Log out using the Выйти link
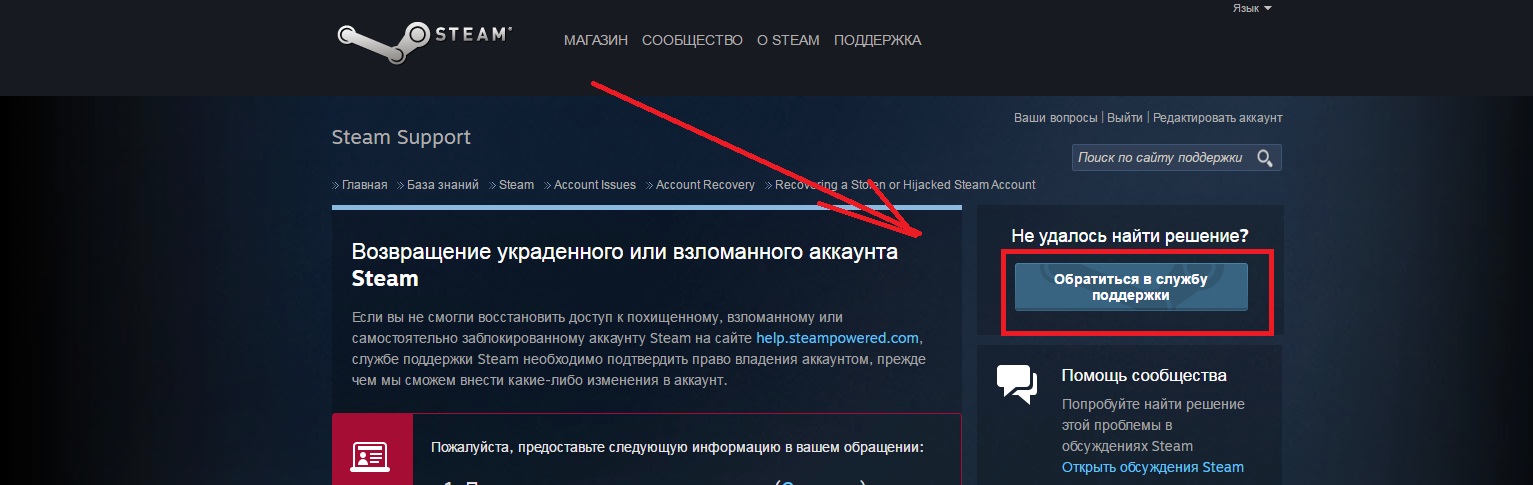The height and width of the screenshot is (485, 1533). (x=1125, y=118)
